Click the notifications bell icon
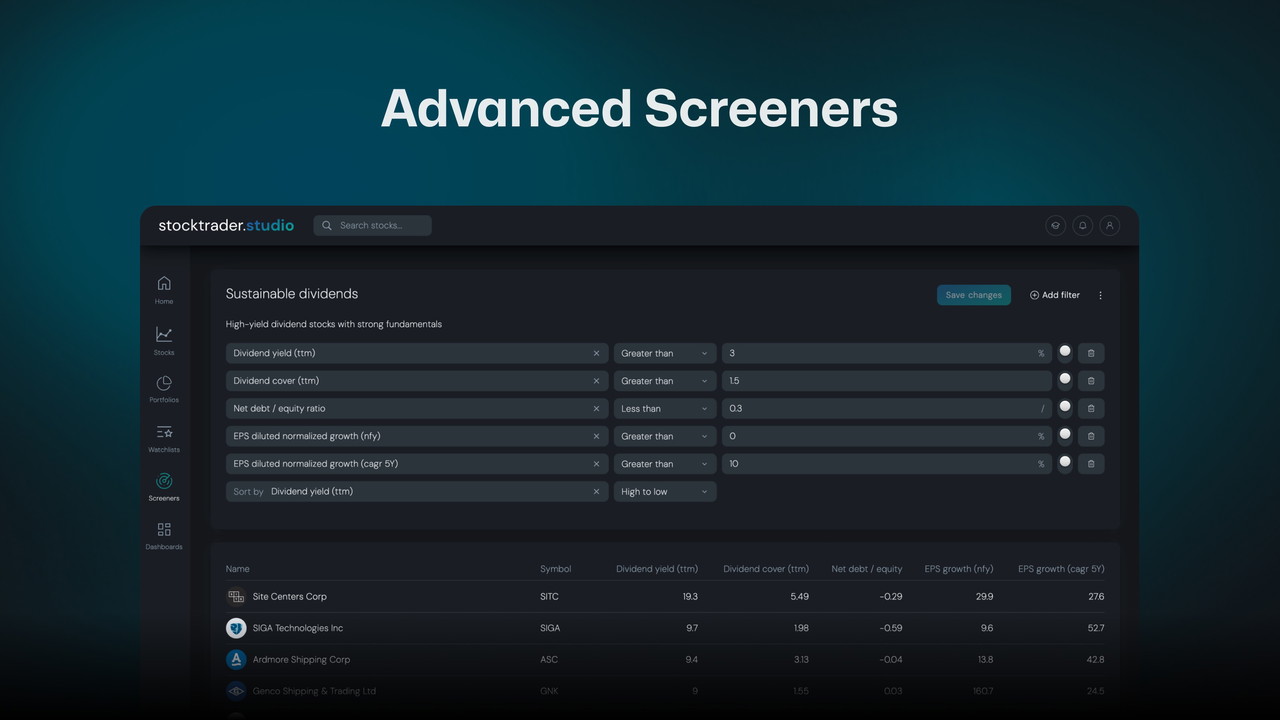 pyautogui.click(x=1082, y=226)
